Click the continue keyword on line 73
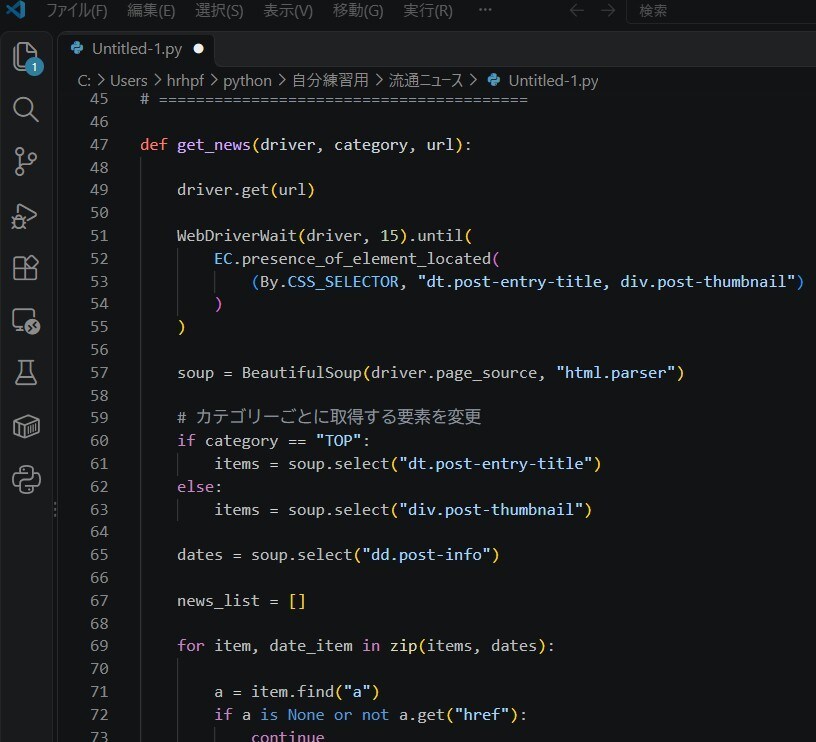The image size is (816, 742). point(288,736)
